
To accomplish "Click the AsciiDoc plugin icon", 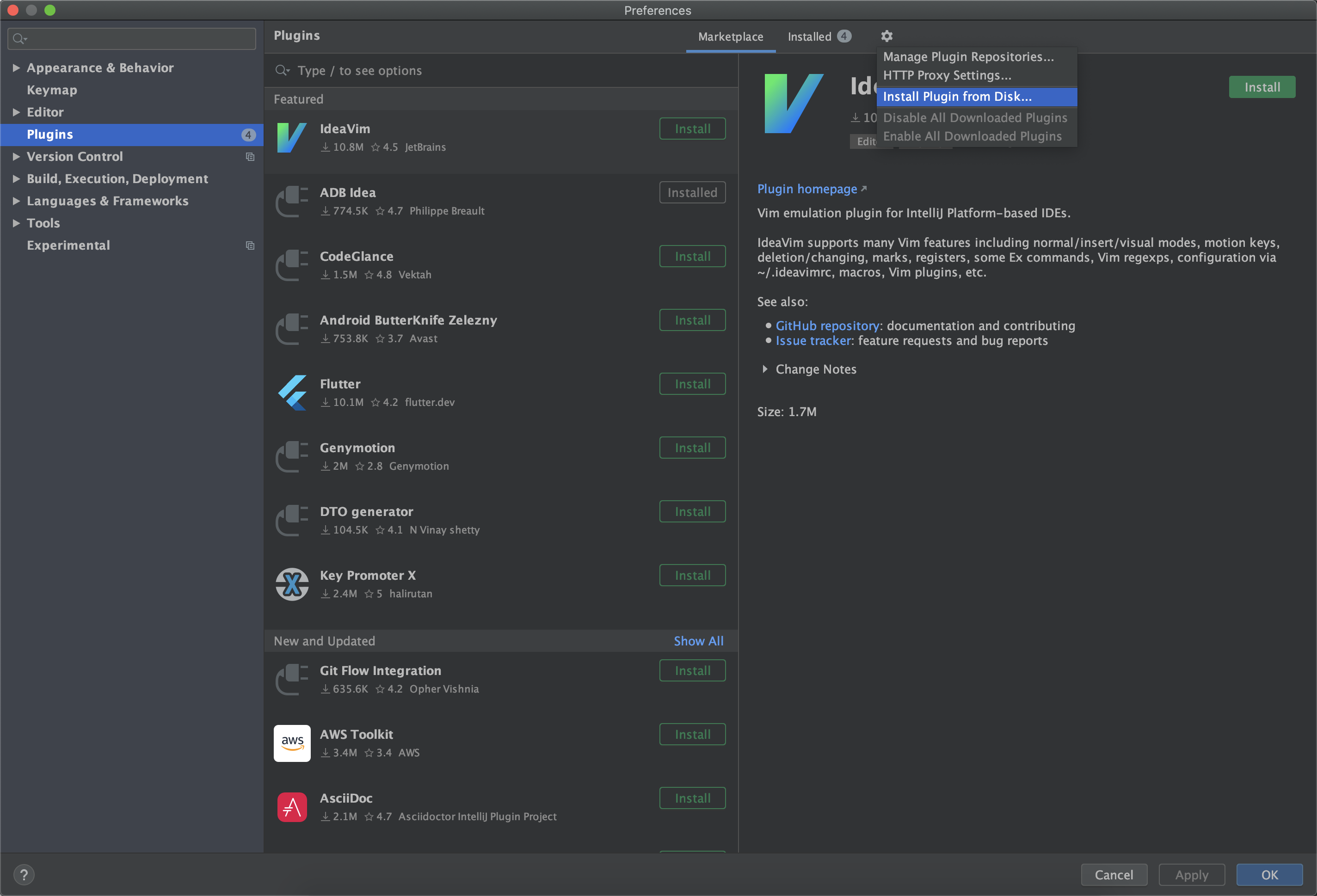I will pos(292,806).
